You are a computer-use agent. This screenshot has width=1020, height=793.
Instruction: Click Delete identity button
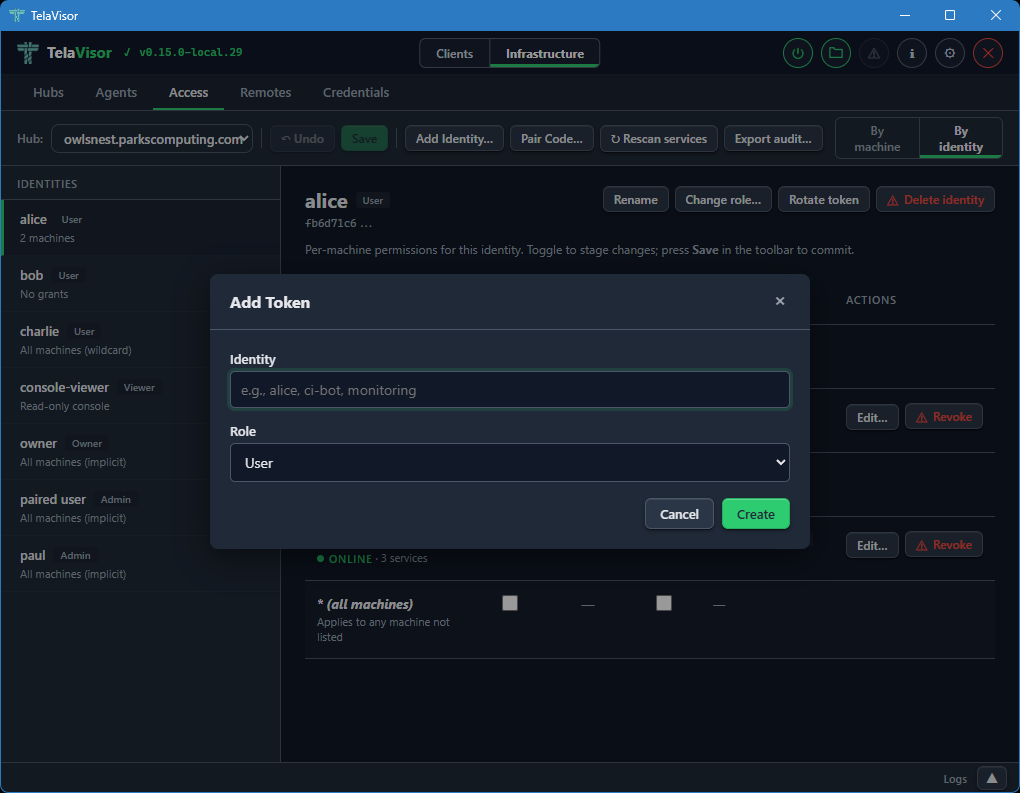point(935,200)
